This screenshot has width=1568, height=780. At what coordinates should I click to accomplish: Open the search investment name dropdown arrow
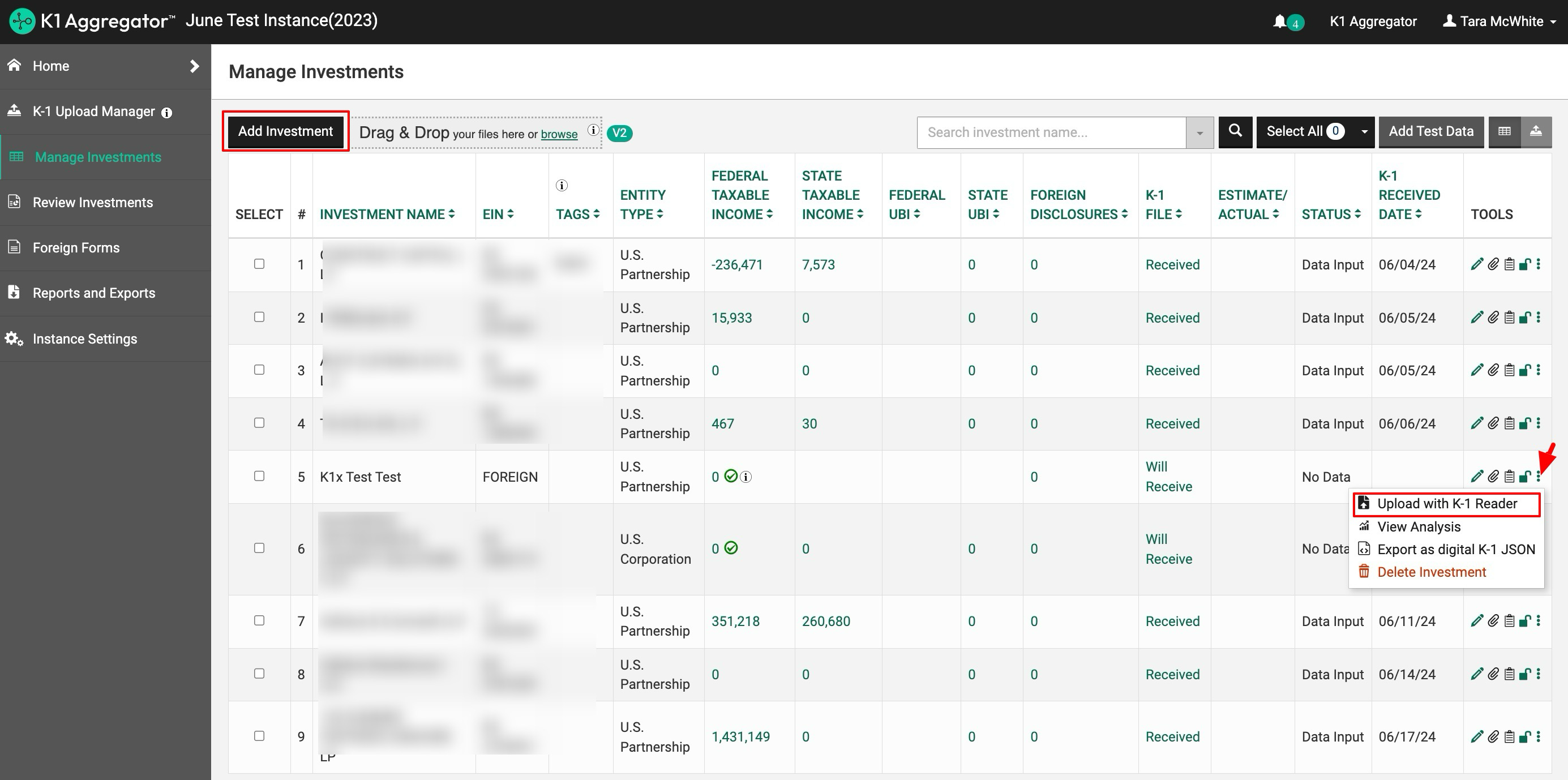coord(1199,133)
